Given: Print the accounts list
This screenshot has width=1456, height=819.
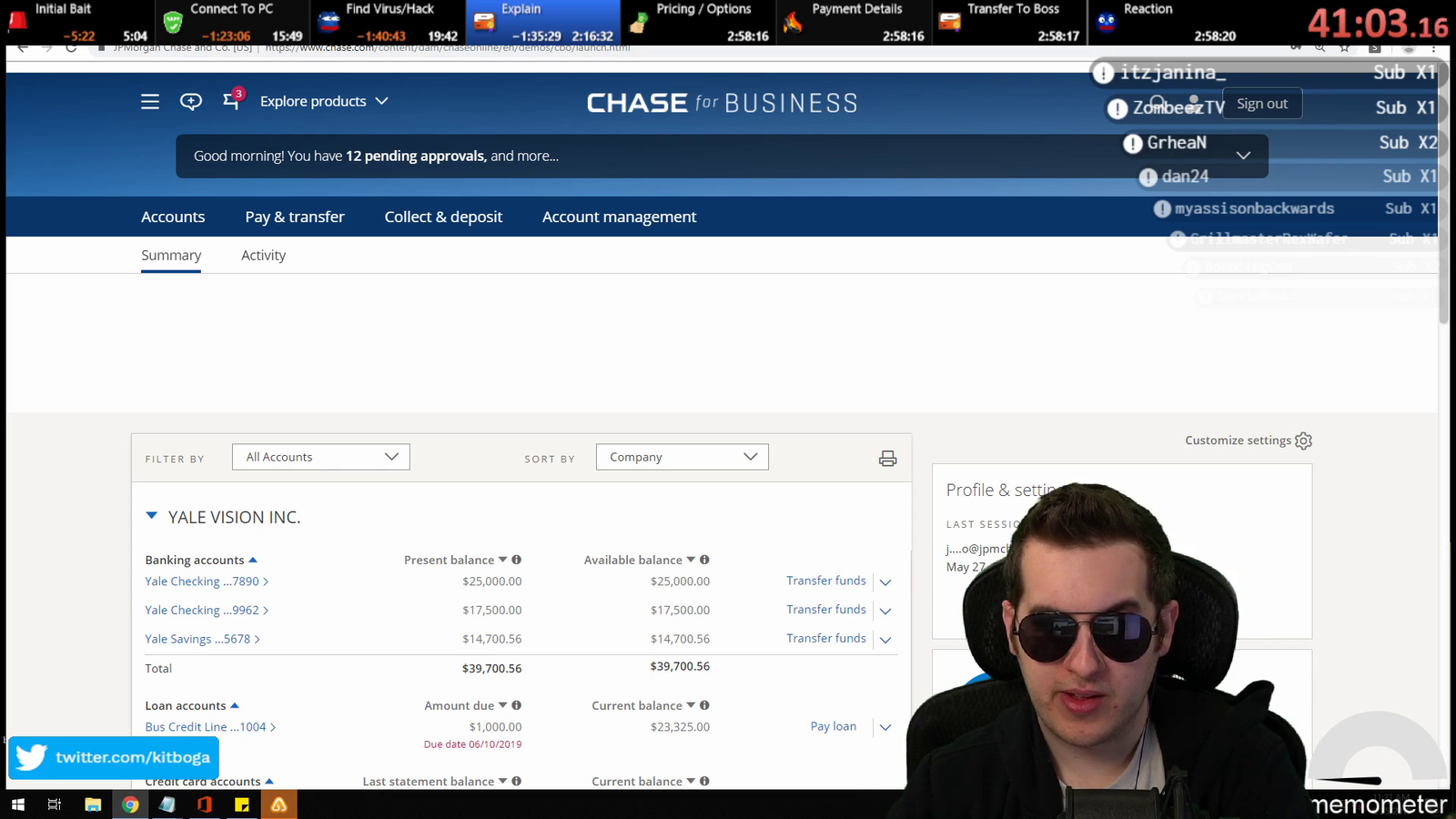Looking at the screenshot, I should [x=887, y=459].
